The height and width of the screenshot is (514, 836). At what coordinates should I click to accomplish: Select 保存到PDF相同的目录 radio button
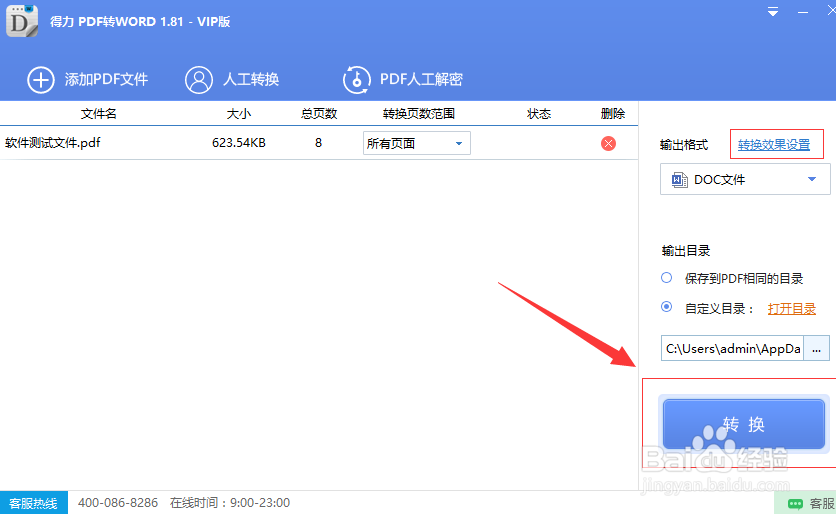click(666, 278)
